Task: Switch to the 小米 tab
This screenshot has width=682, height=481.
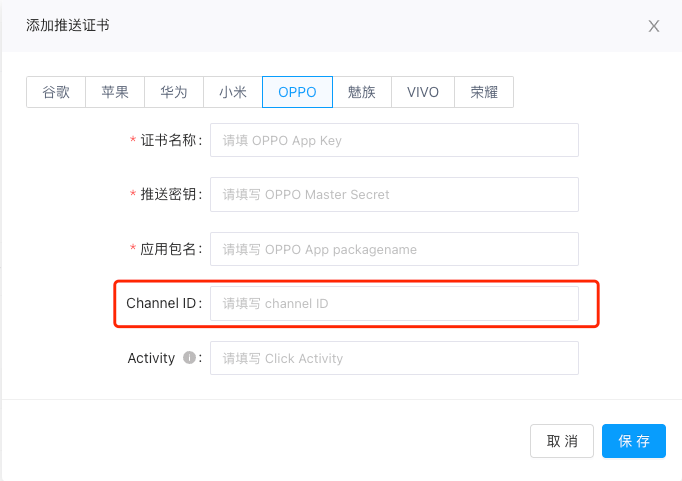Action: pos(233,92)
